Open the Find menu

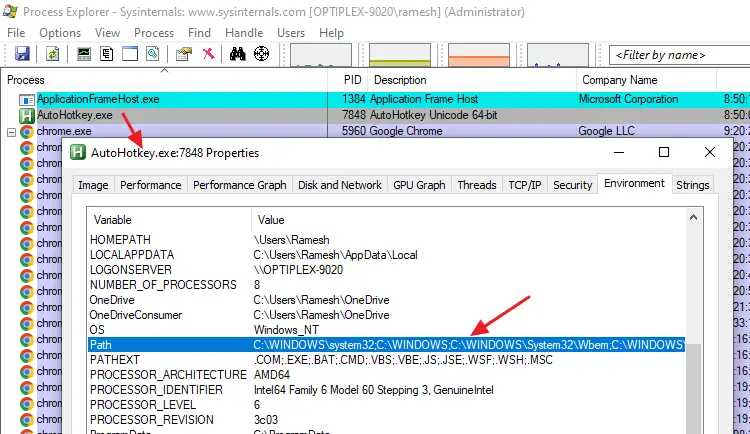[x=199, y=33]
